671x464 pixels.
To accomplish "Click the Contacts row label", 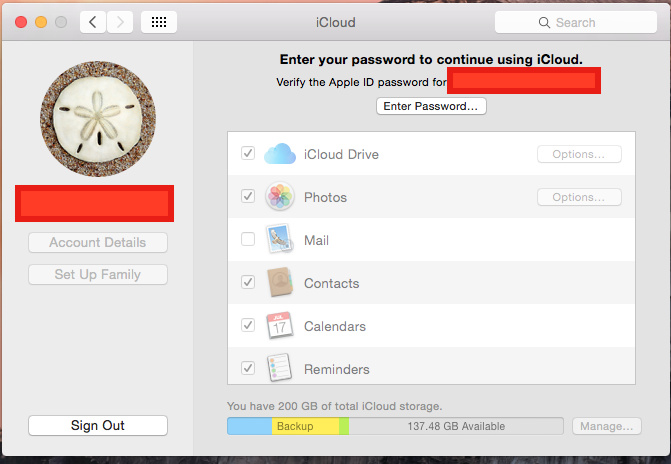I will [332, 283].
